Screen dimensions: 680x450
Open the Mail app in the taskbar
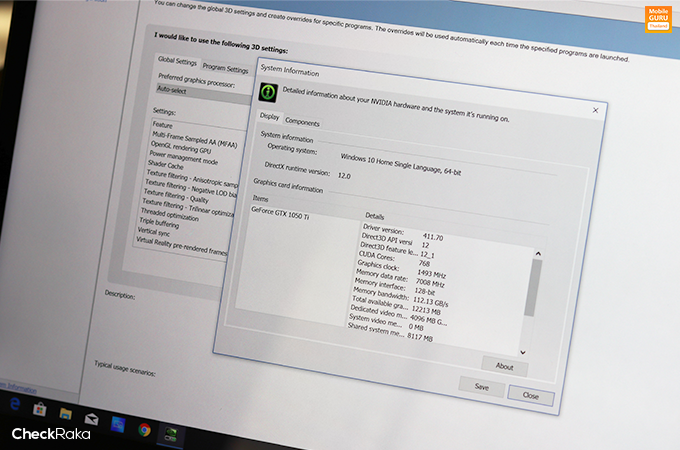point(92,417)
